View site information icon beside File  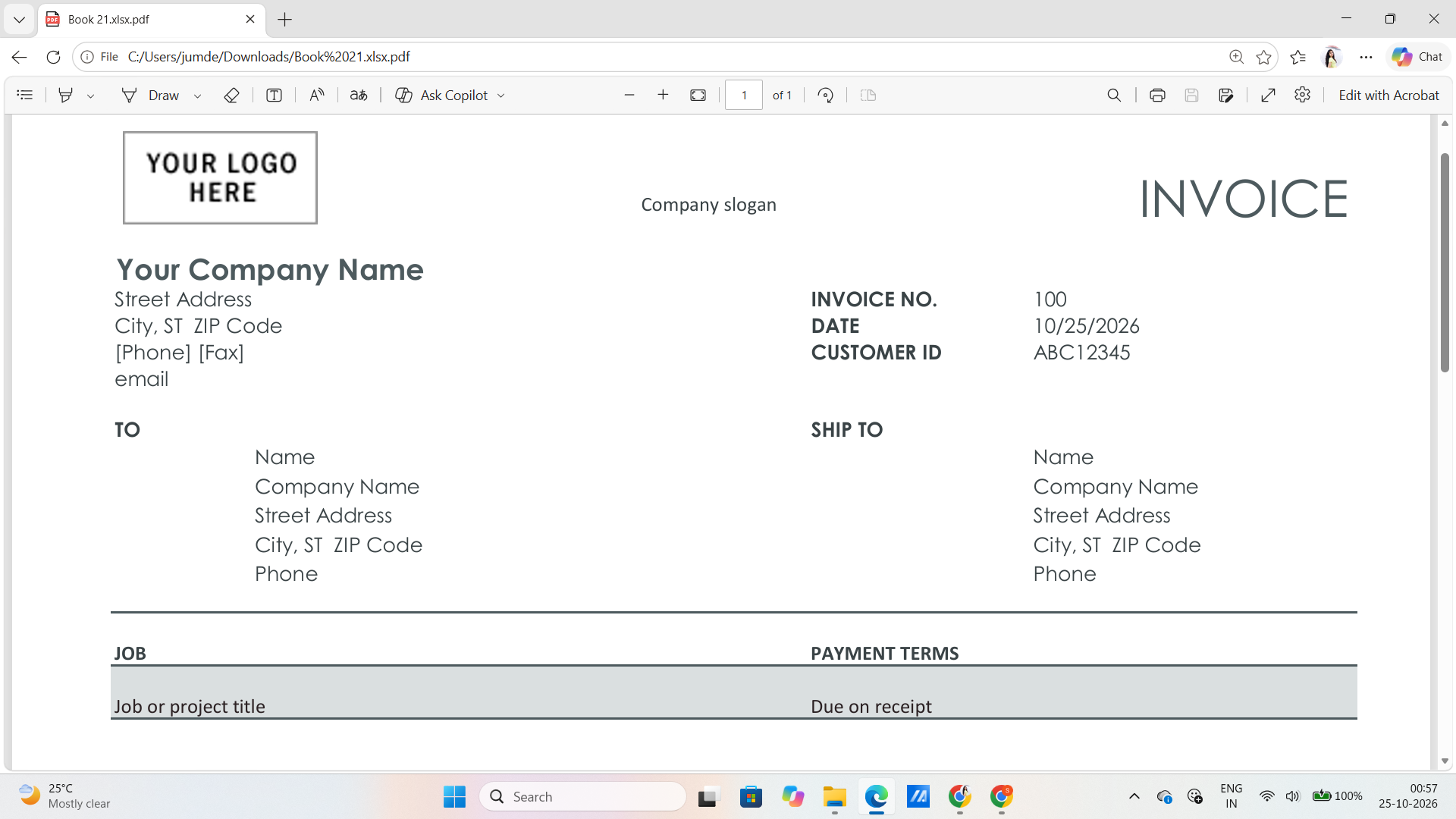87,57
